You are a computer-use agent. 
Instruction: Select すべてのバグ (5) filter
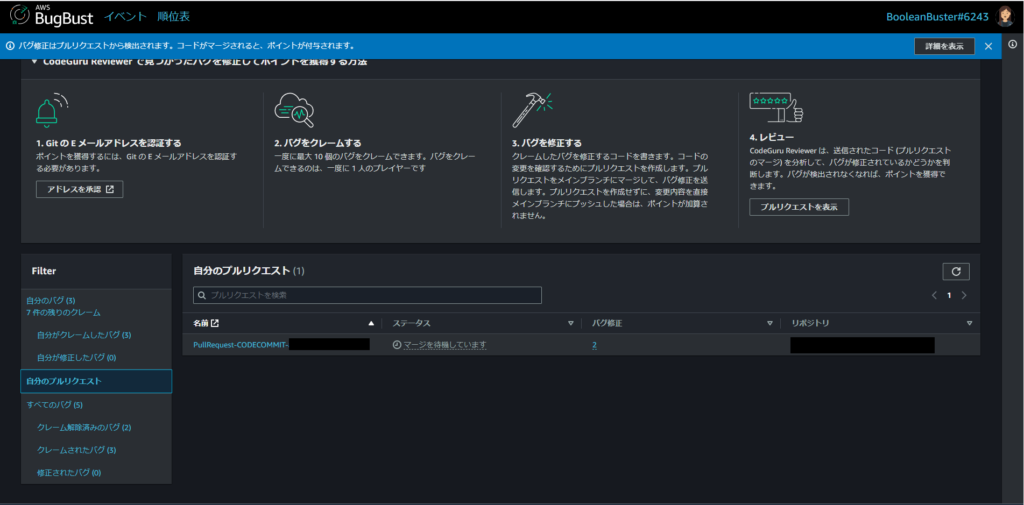pos(55,405)
